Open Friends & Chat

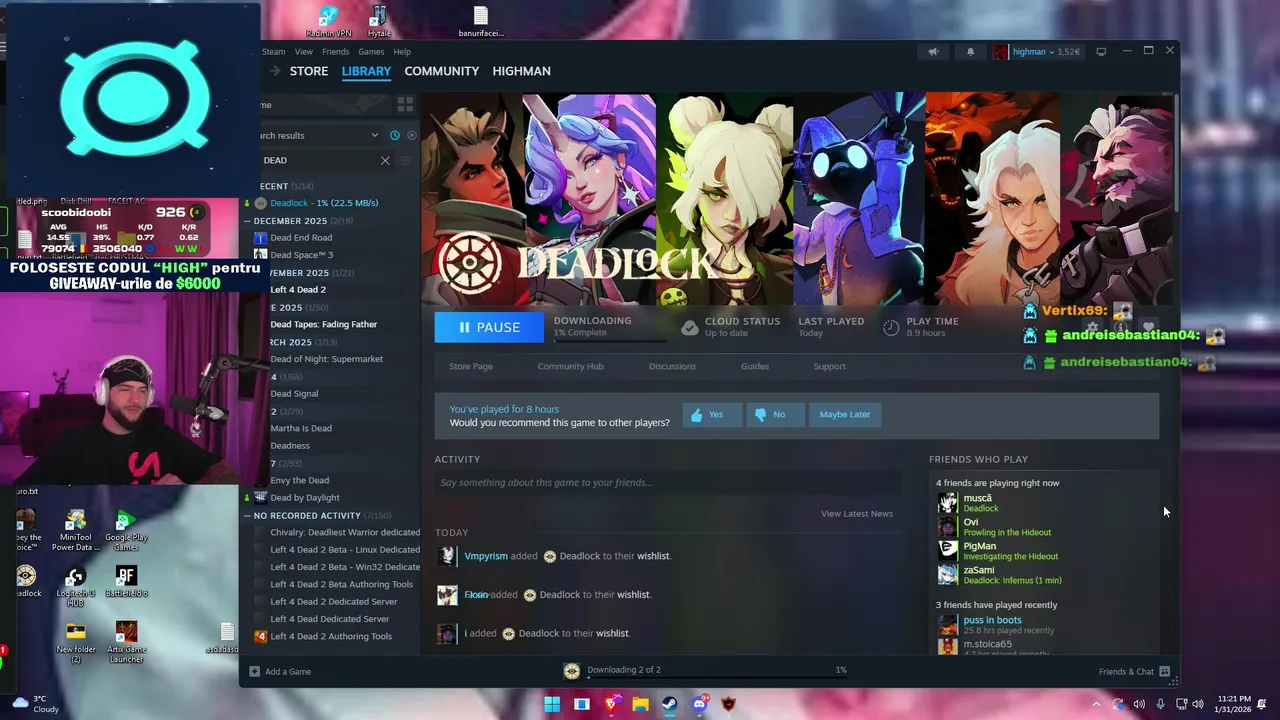click(x=1134, y=672)
